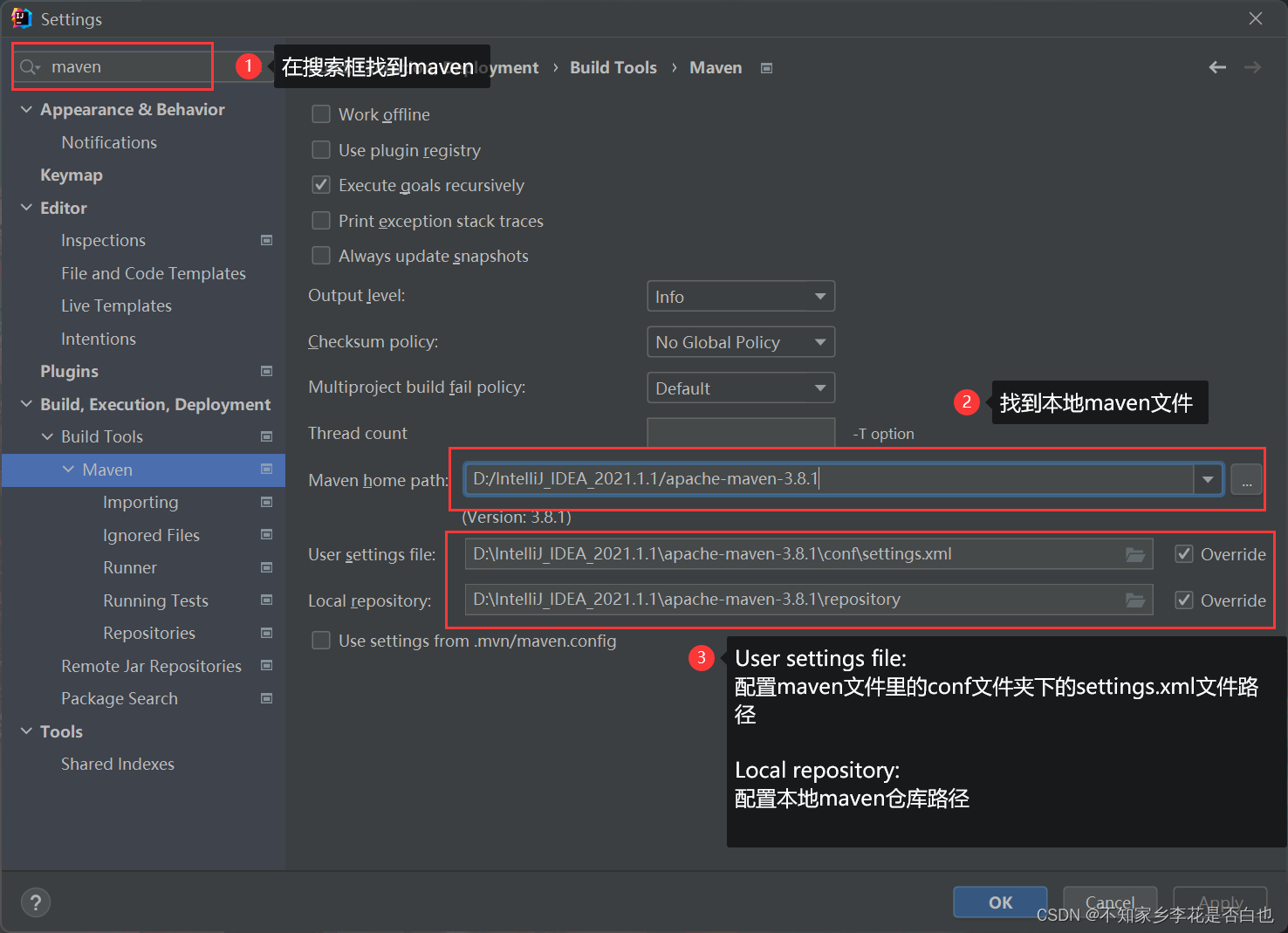
Task: Select Maven in the breadcrumb
Action: point(715,67)
